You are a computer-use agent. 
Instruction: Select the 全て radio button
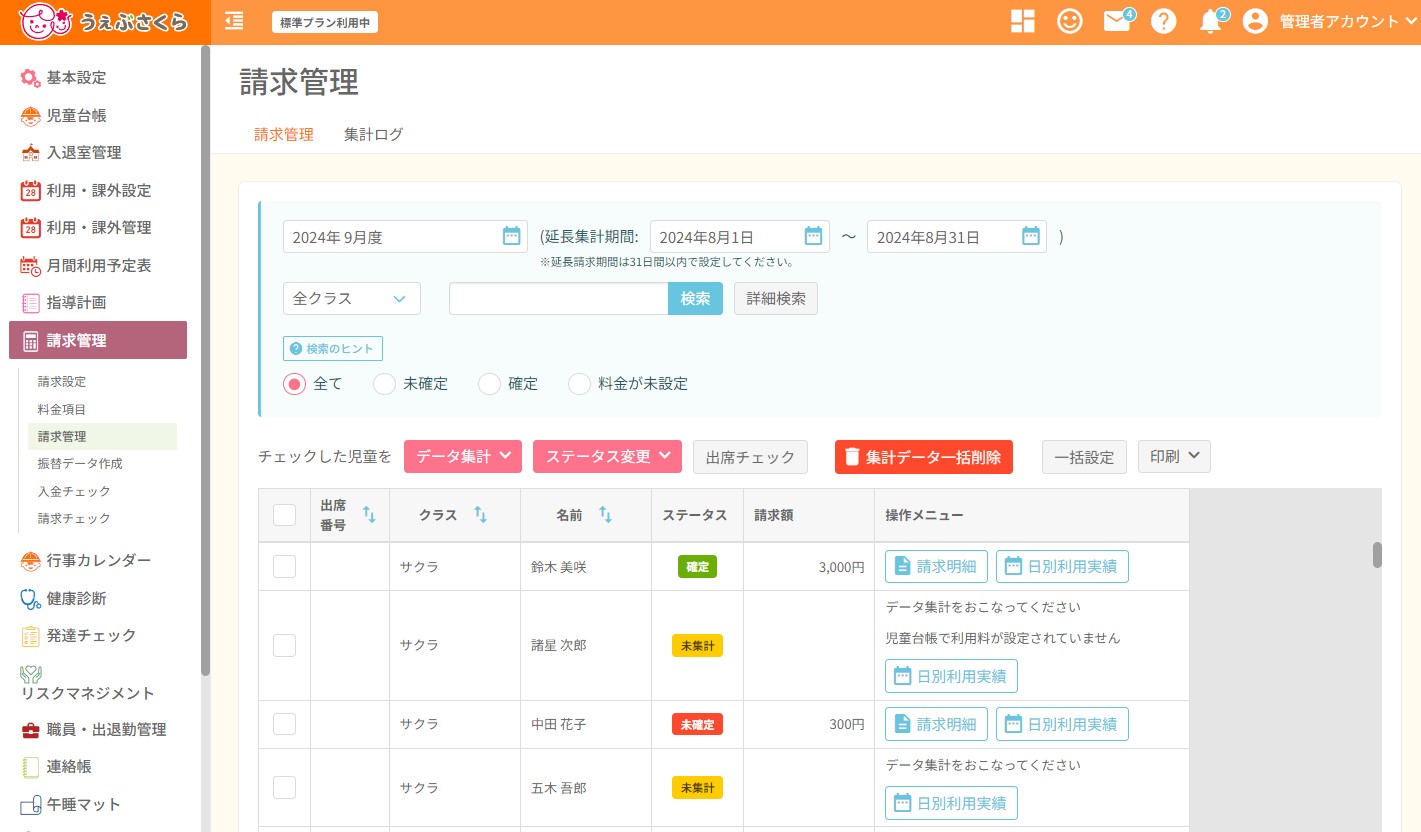(294, 384)
